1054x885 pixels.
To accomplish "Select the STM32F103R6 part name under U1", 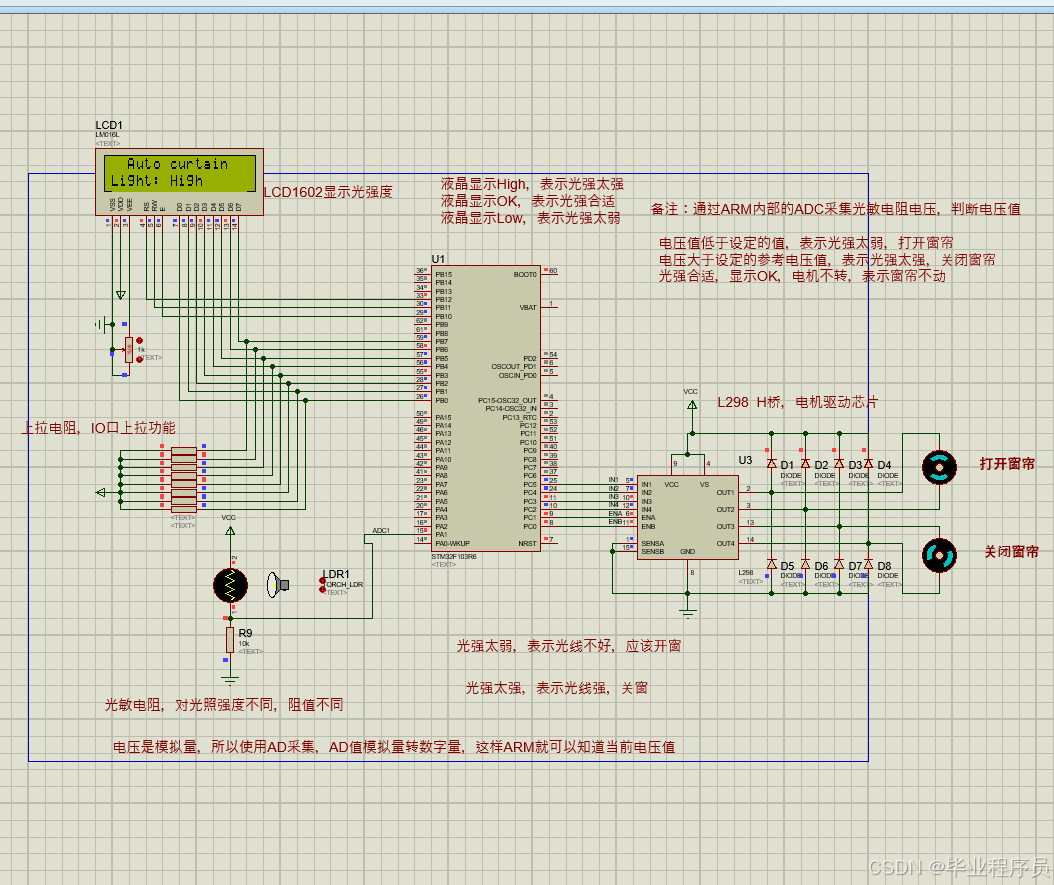I will point(454,556).
